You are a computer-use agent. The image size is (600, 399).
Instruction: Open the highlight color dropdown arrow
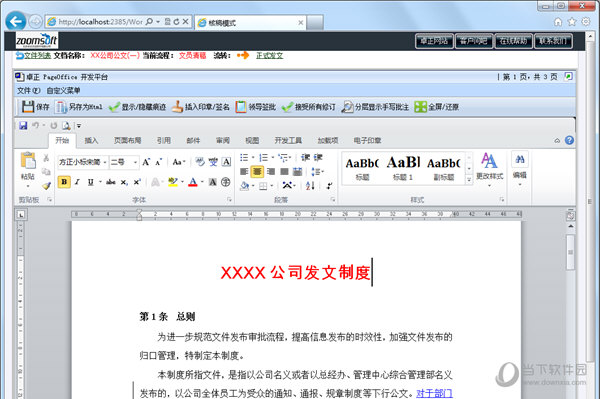coord(182,182)
